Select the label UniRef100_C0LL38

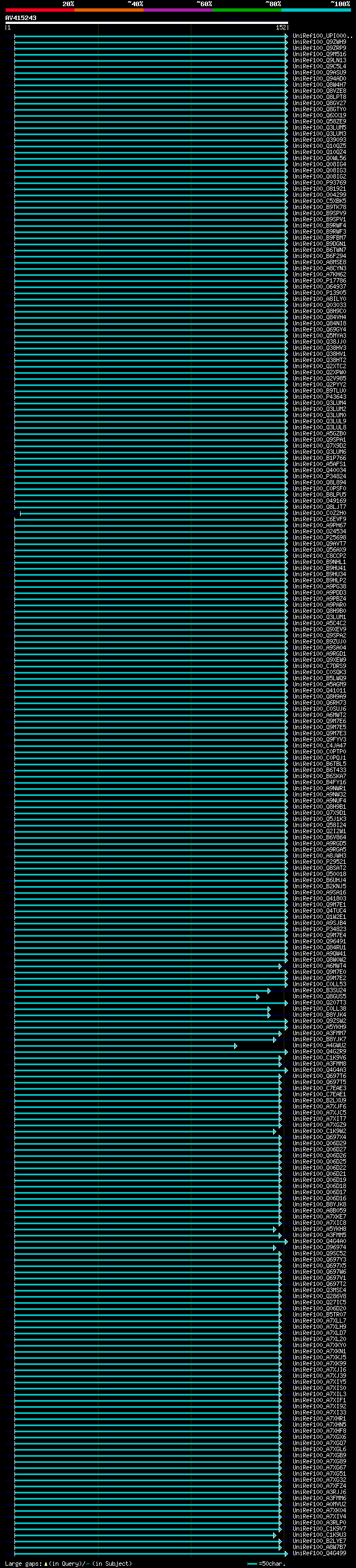(x=319, y=1008)
